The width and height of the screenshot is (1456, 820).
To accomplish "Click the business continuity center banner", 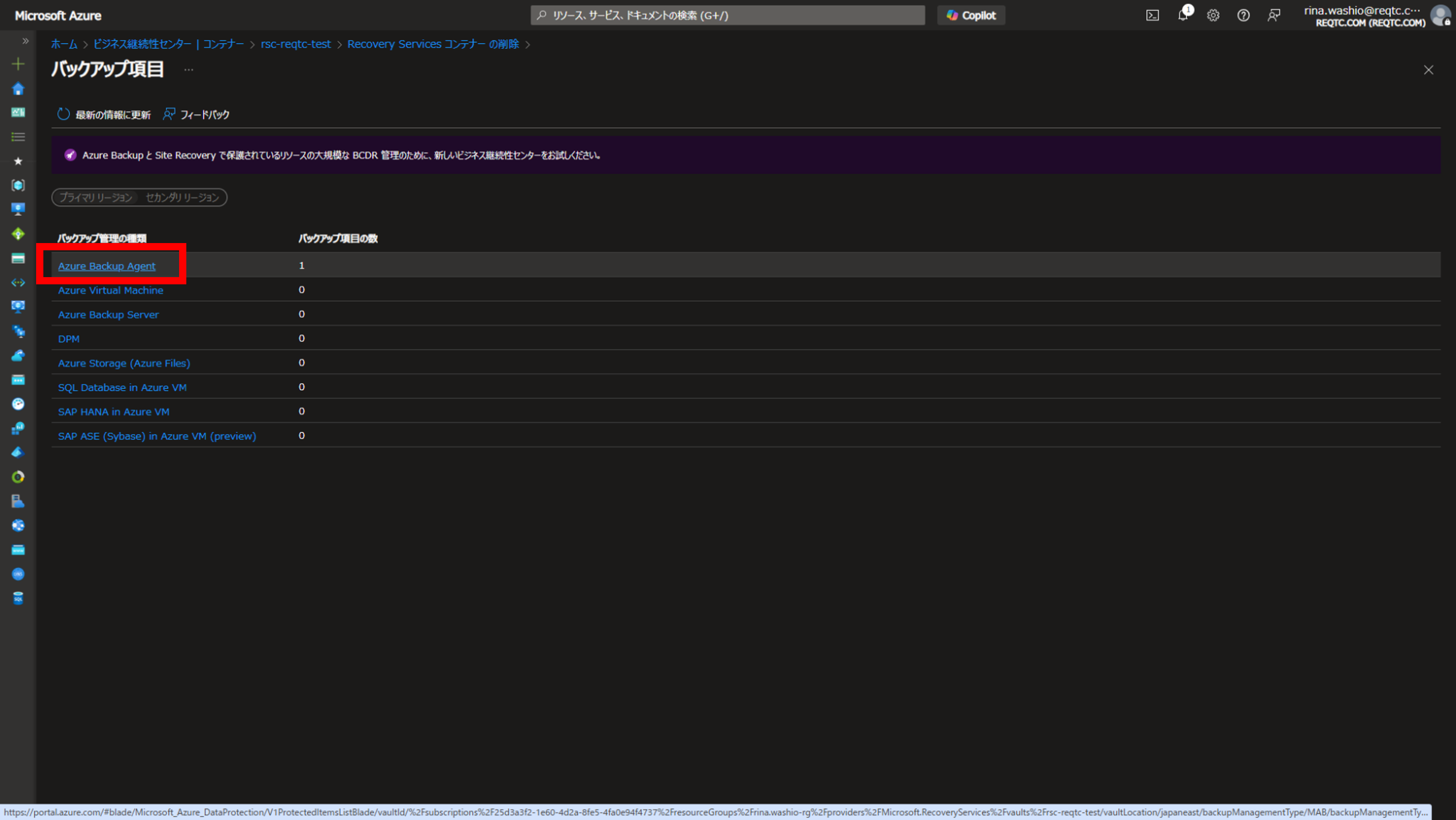I will point(745,155).
